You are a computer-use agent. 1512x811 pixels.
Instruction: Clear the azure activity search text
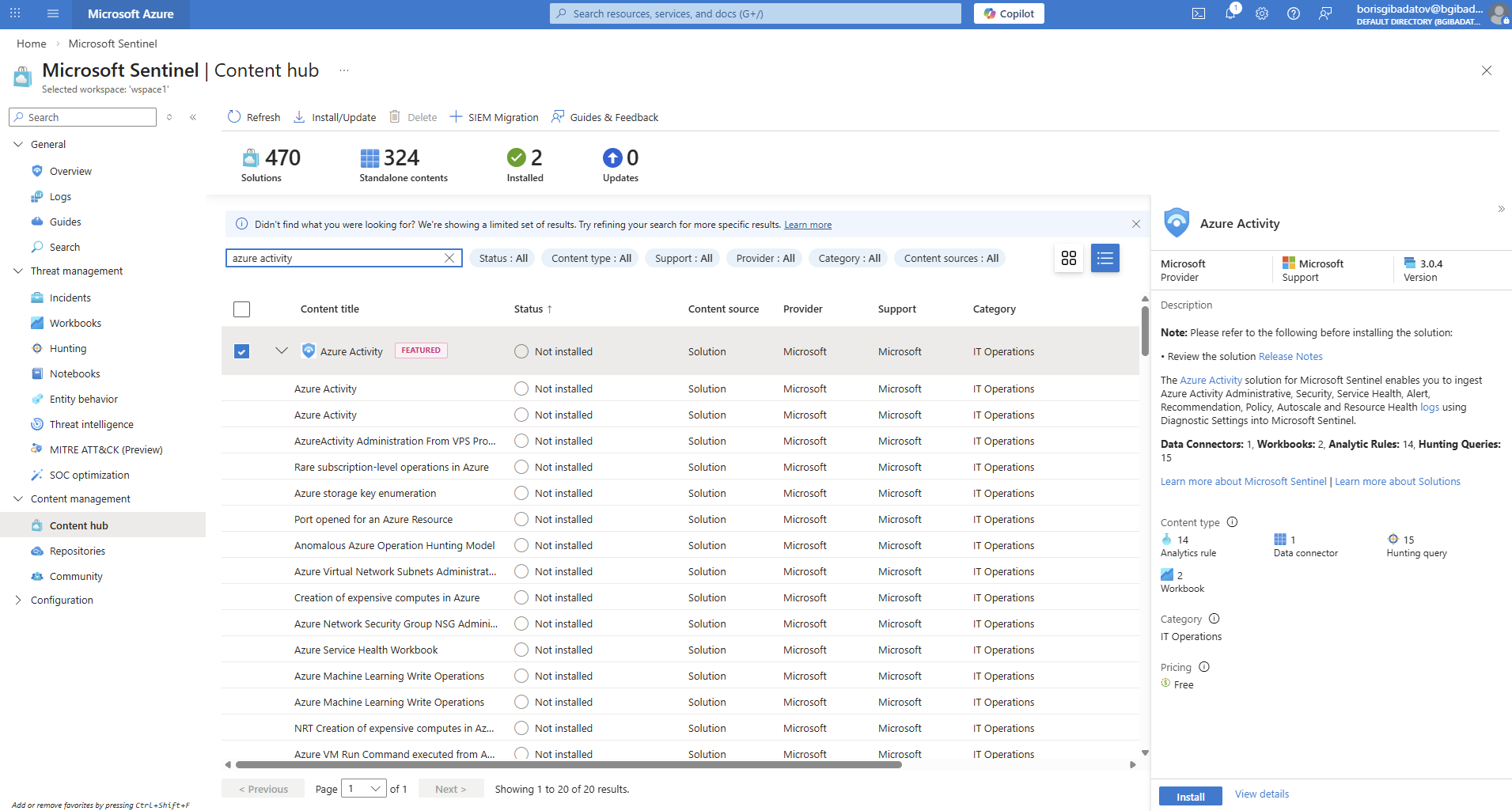pyautogui.click(x=449, y=258)
